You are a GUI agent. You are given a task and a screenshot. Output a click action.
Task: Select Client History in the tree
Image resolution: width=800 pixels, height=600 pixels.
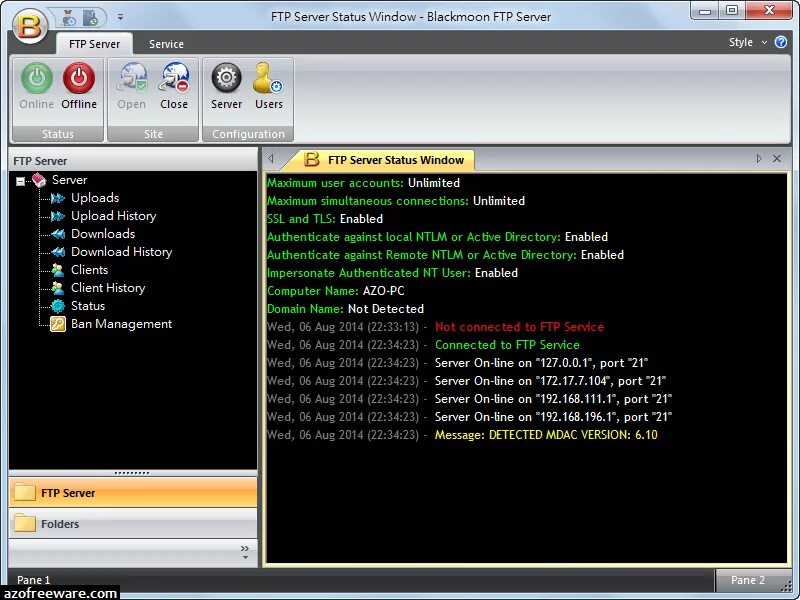(108, 288)
